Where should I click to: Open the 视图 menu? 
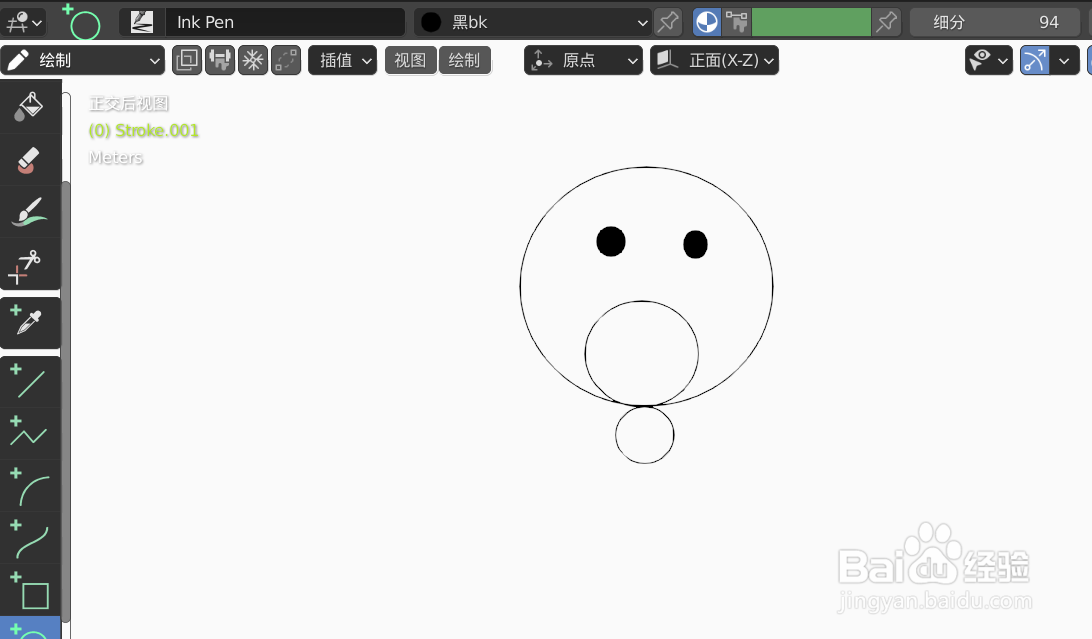pos(410,61)
